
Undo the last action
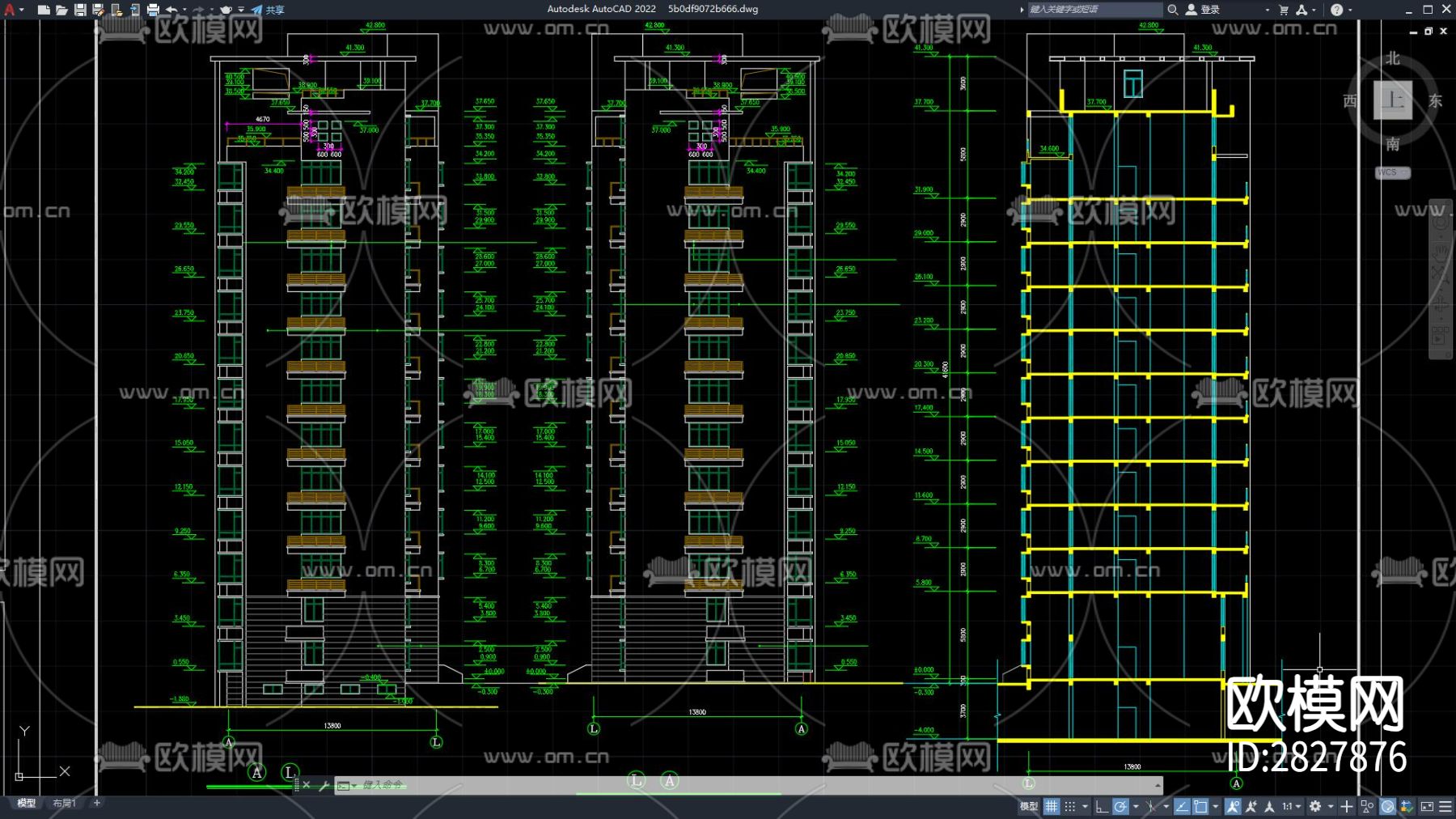pyautogui.click(x=171, y=10)
